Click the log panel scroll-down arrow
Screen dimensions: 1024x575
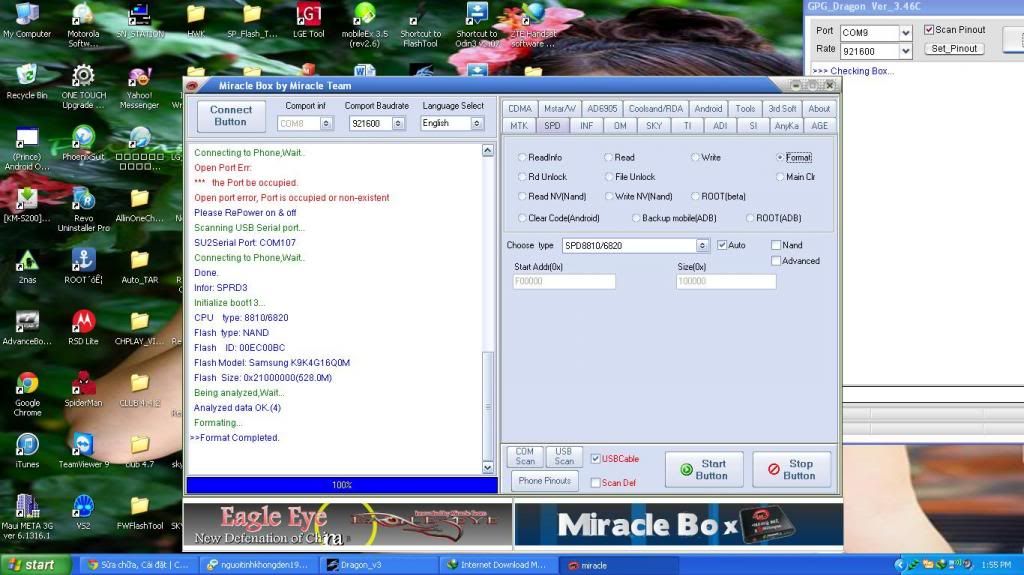click(x=487, y=467)
